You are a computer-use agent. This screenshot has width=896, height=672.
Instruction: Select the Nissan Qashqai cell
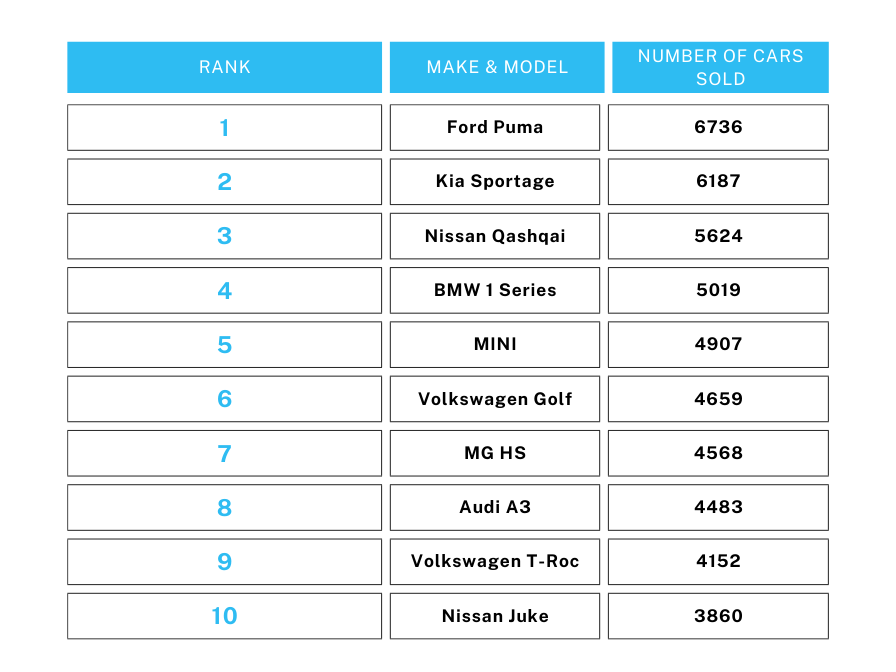pyautogui.click(x=495, y=236)
